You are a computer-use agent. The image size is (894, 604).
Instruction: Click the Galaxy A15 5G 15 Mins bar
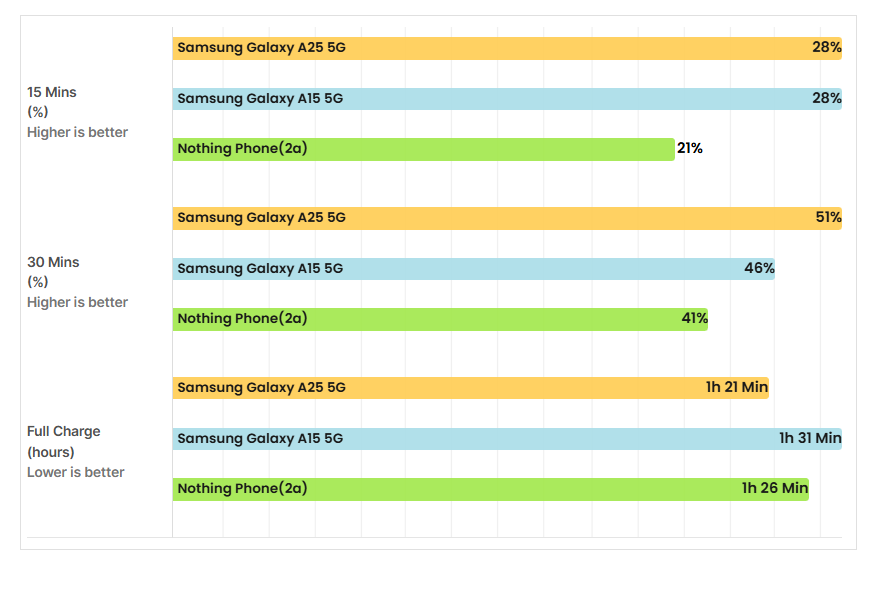click(506, 98)
